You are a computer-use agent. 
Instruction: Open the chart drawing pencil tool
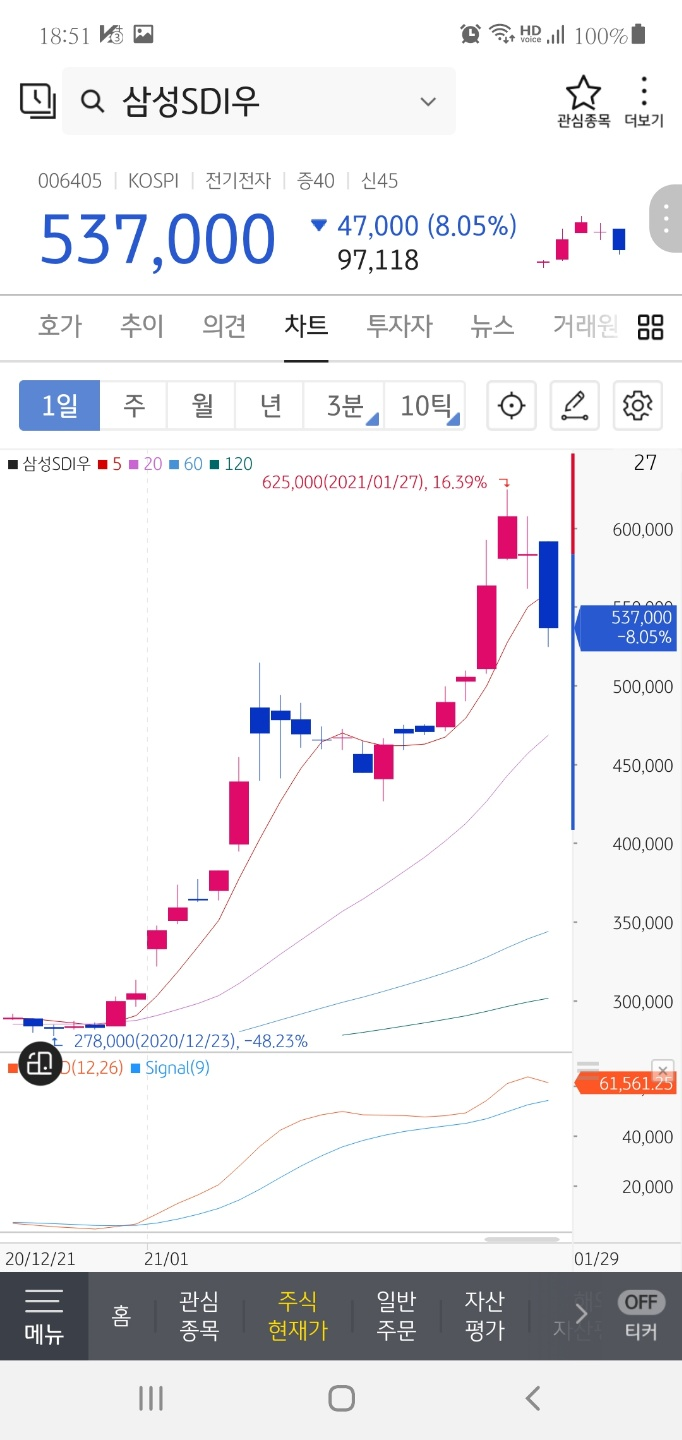(576, 406)
